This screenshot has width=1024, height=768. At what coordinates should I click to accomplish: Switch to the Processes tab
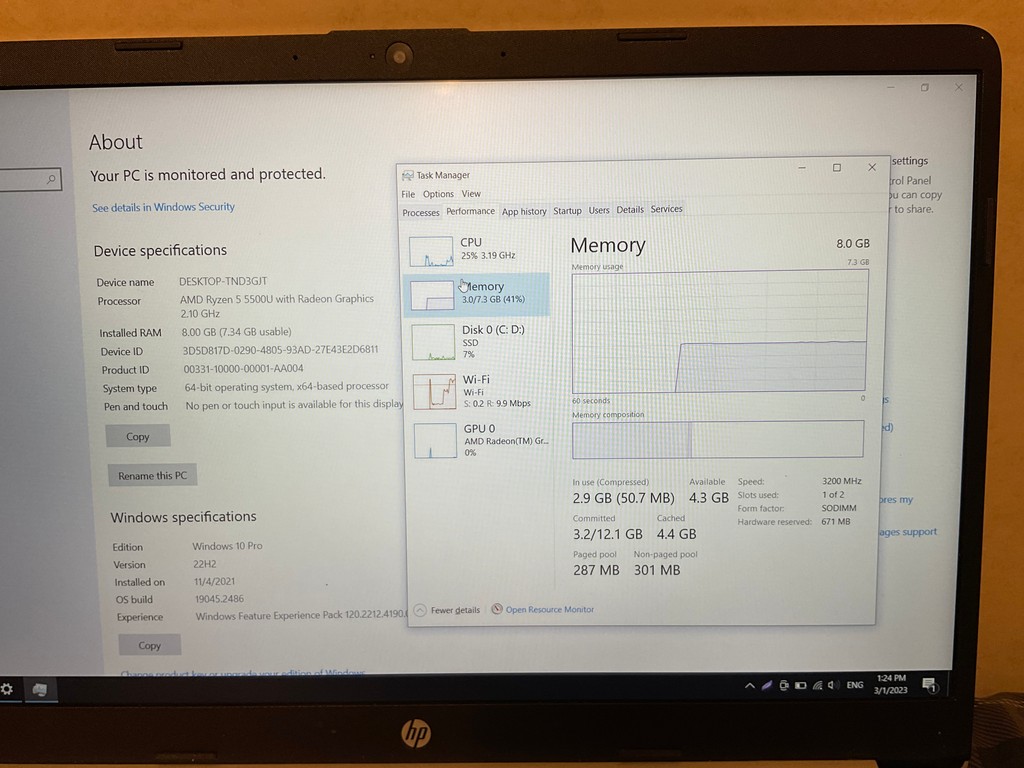point(421,212)
